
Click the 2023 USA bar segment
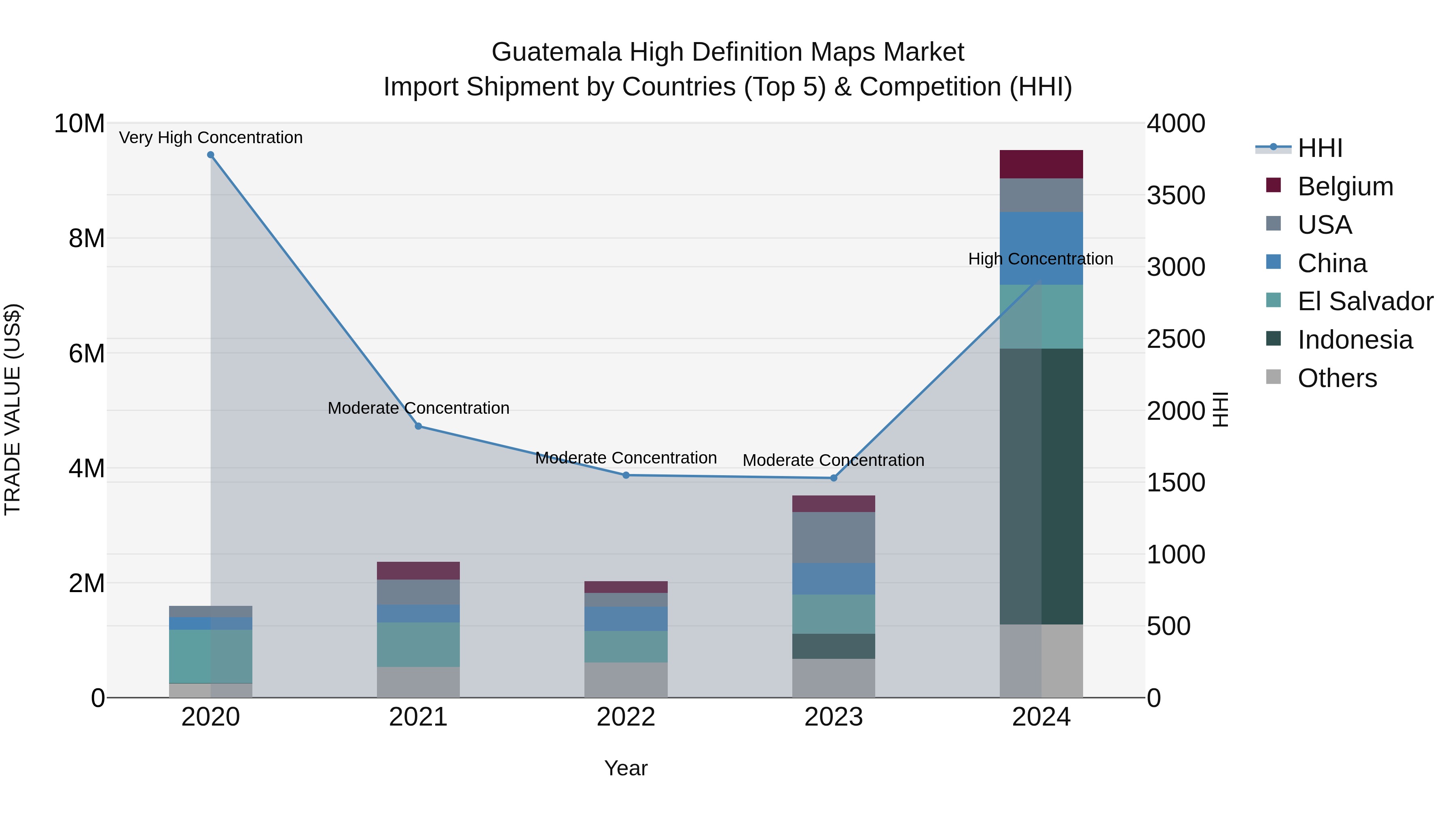(x=834, y=538)
